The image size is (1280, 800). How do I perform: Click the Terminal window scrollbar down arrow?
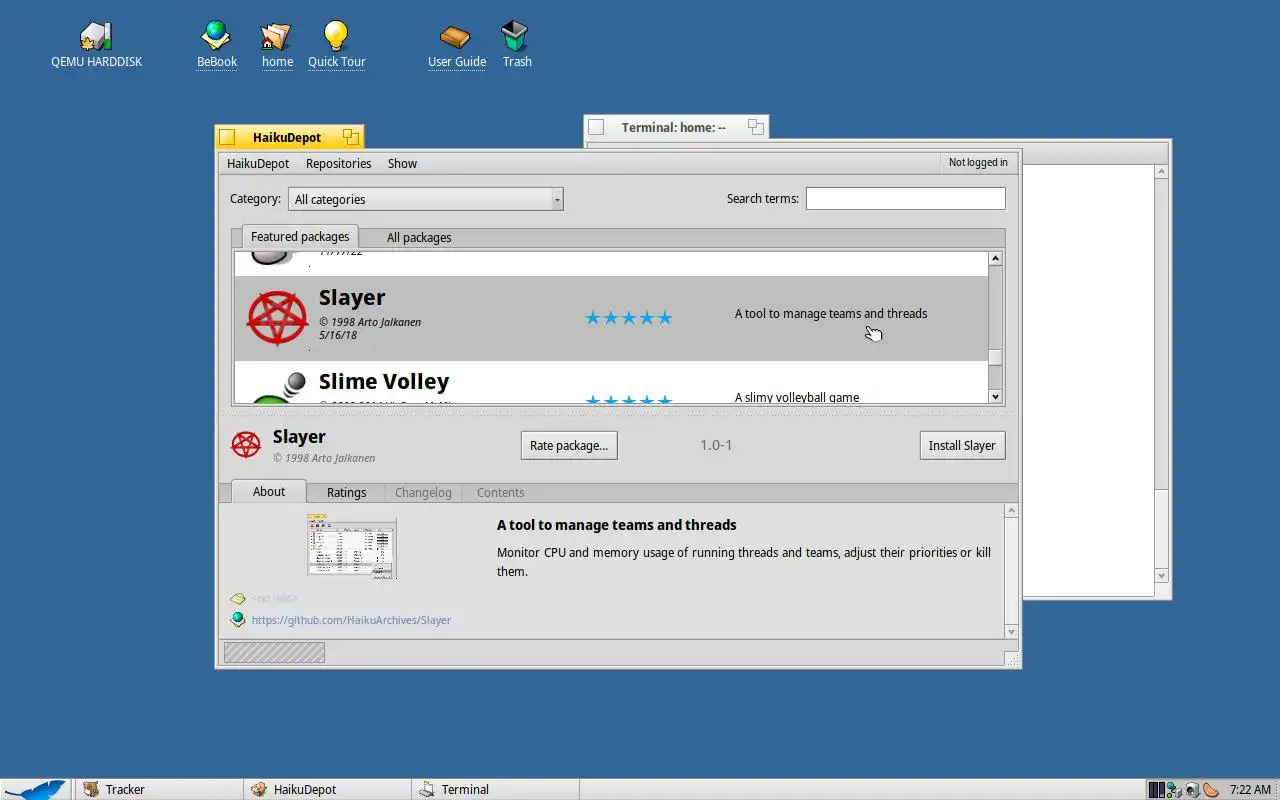[x=1161, y=576]
